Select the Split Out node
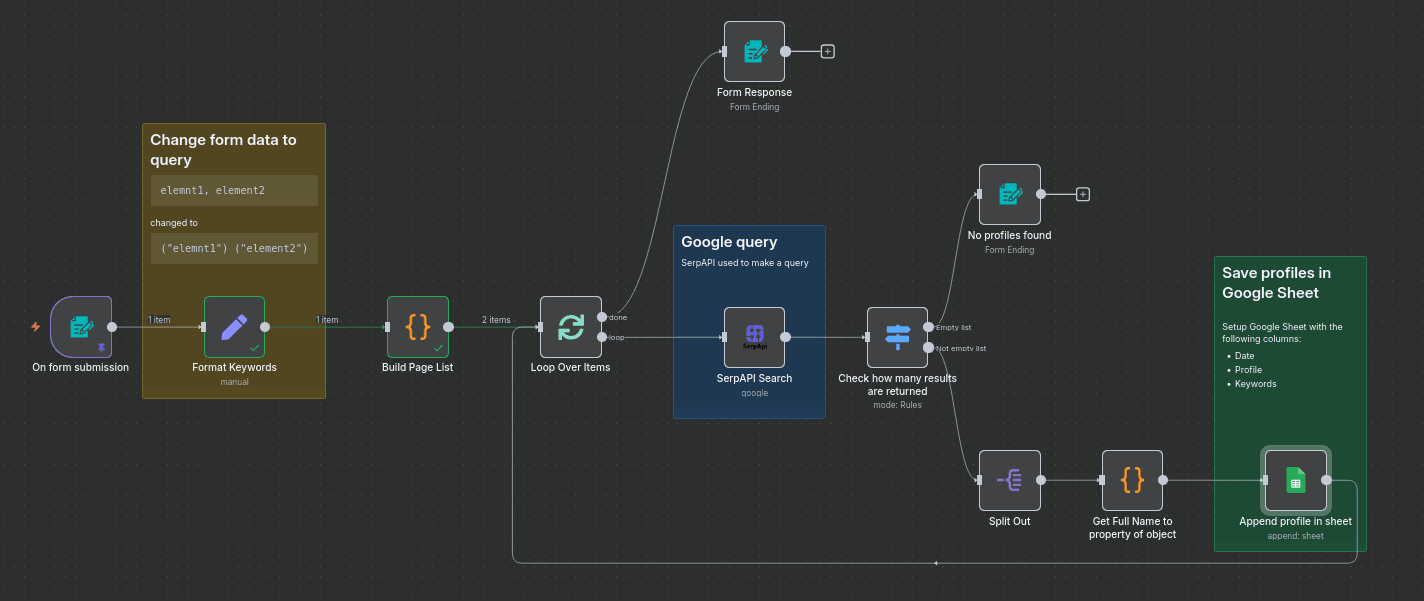This screenshot has height=601, width=1424. [1009, 480]
